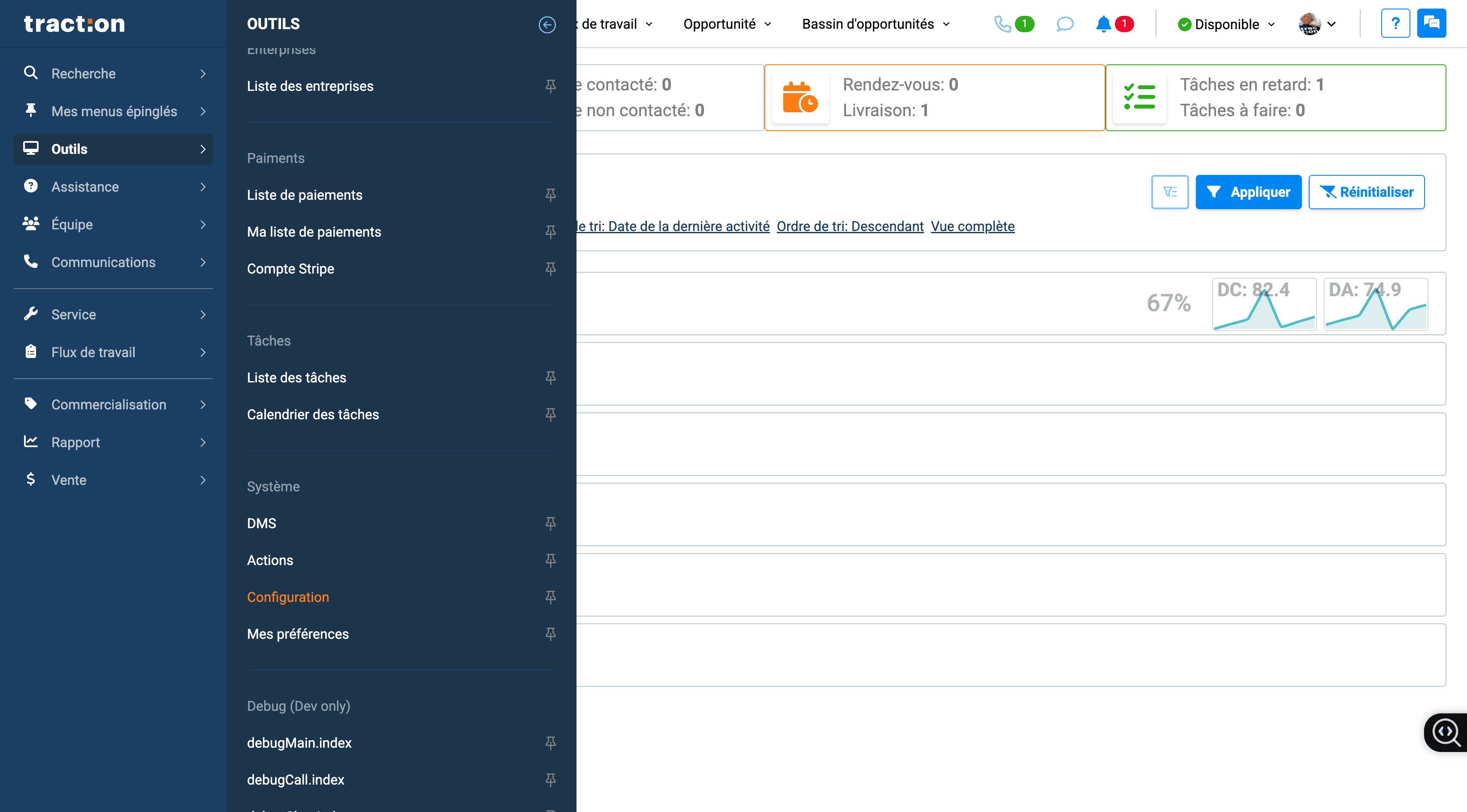Viewport: 1467px width, 812px height.
Task: Open Compte Stripe
Action: tap(290, 268)
